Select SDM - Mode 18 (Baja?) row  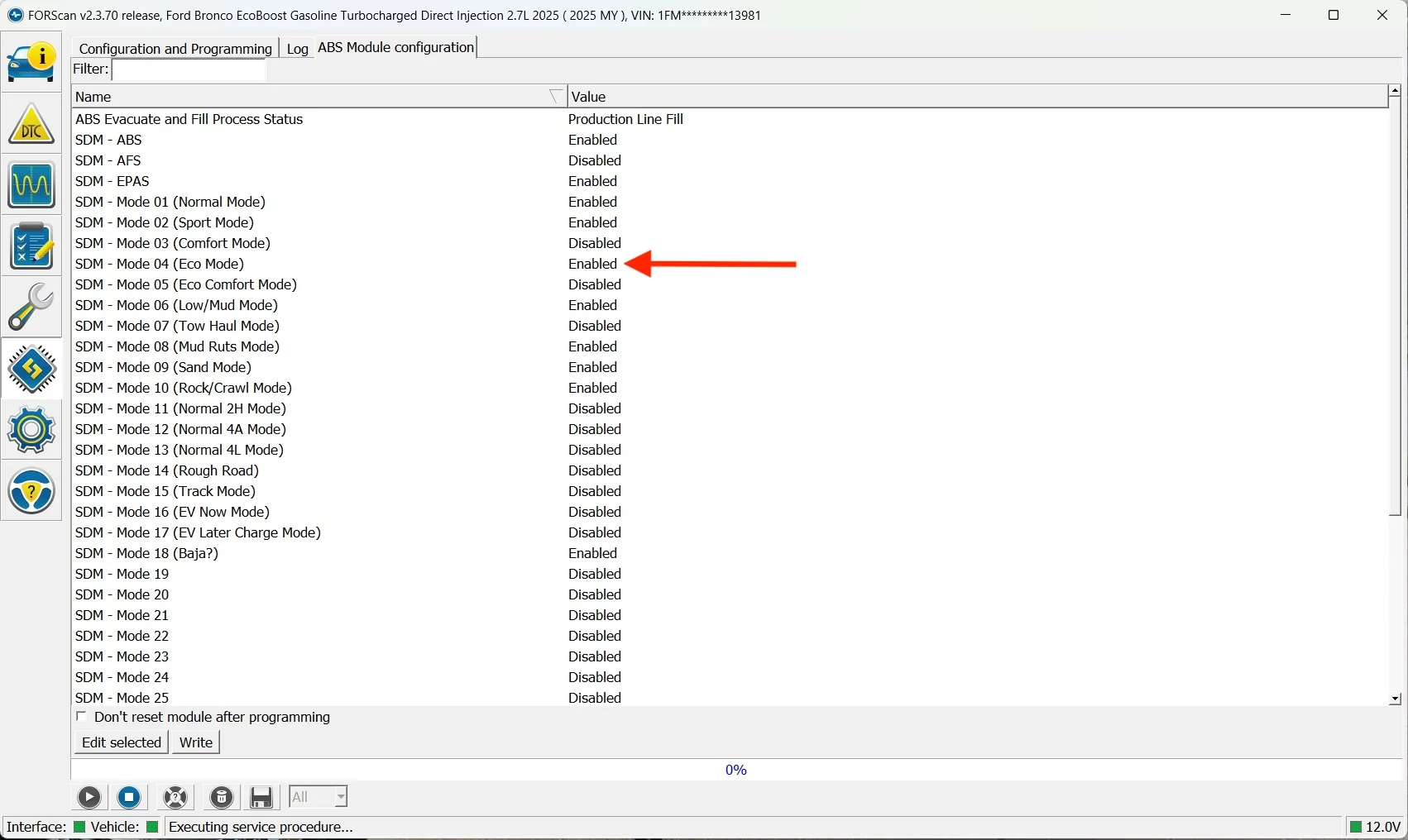730,553
